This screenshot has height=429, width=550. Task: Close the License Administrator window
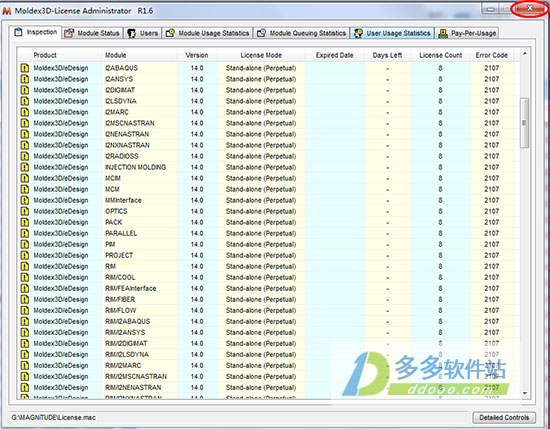point(530,8)
